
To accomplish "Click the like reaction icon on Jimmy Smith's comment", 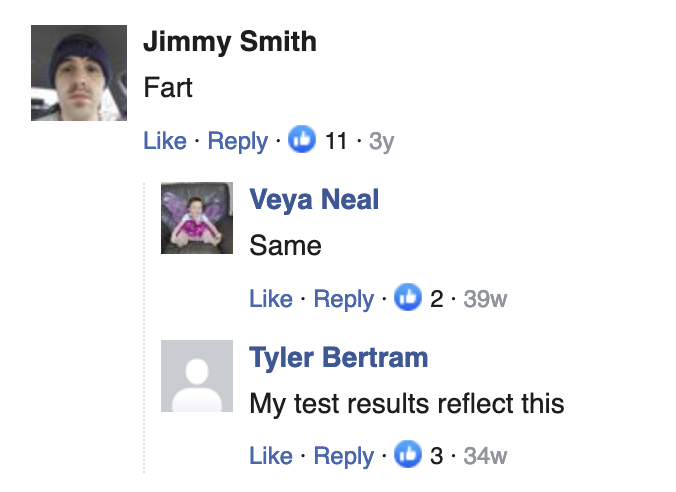I will point(302,141).
